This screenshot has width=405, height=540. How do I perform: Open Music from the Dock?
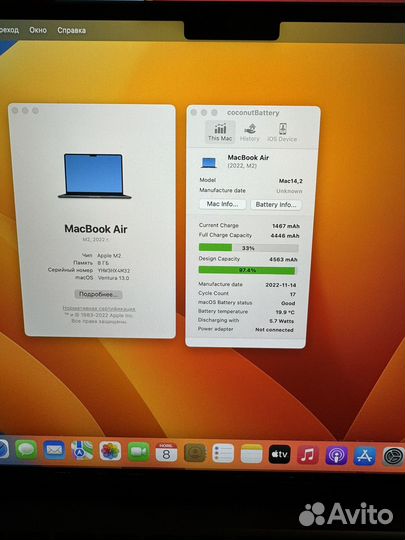tap(308, 455)
